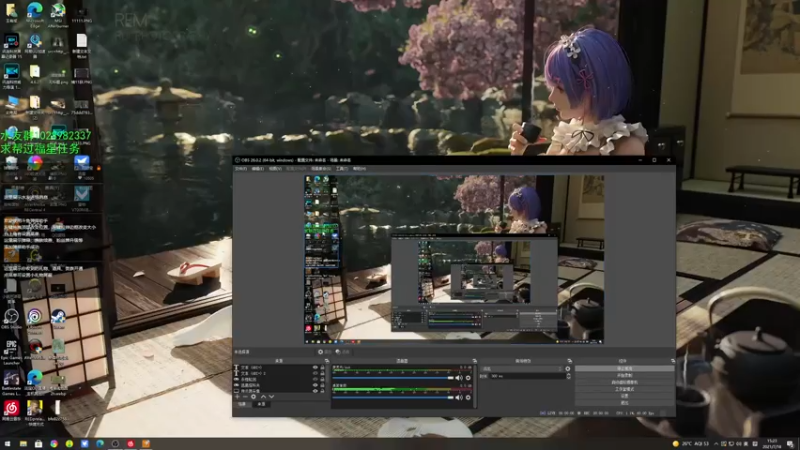This screenshot has width=800, height=450.
Task: Open the Windows Start menu
Action: coord(7,444)
